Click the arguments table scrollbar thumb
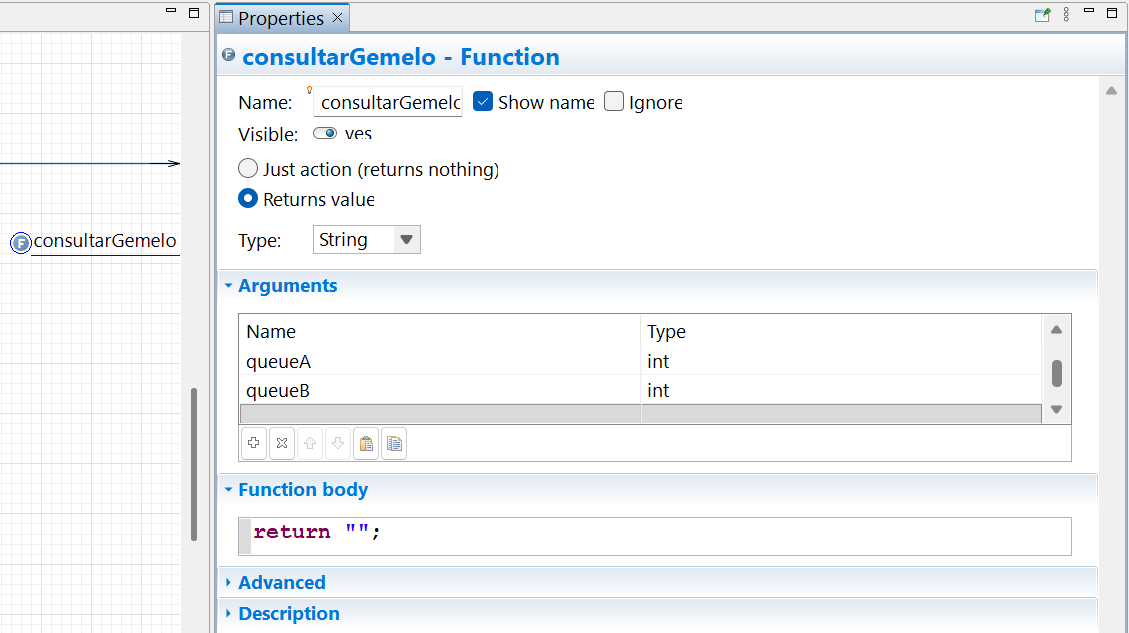This screenshot has width=1129, height=633. click(x=1057, y=373)
